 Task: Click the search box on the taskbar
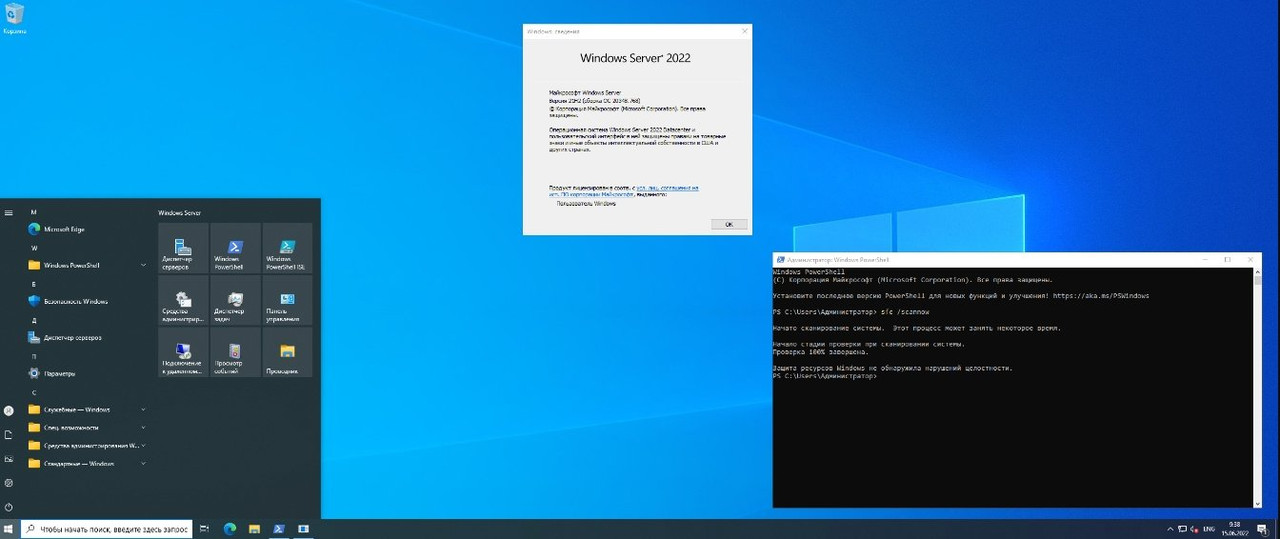(105, 528)
